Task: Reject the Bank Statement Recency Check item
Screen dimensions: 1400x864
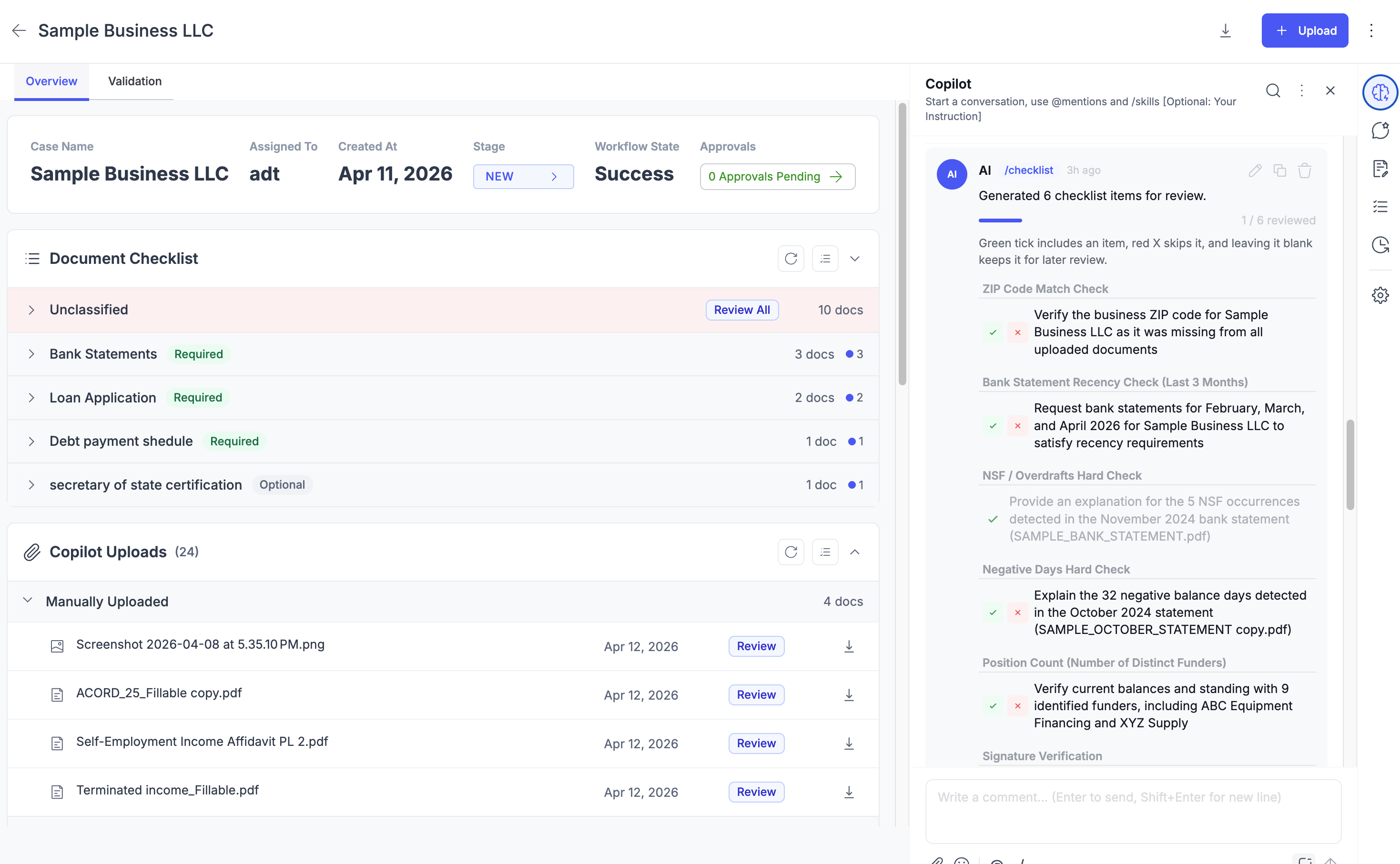Action: click(x=1017, y=426)
